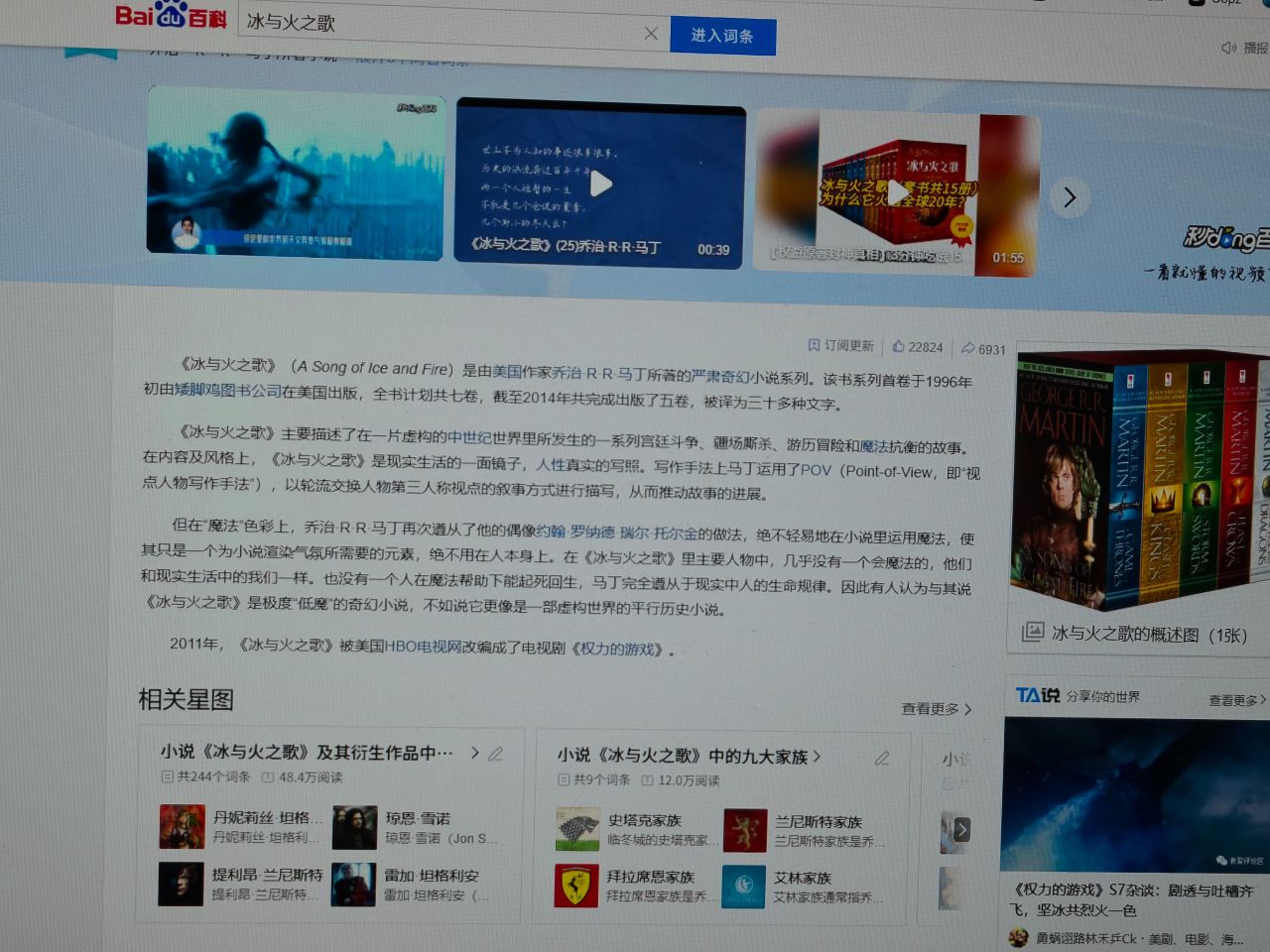
Task: Play the 冰与火之歌全书共15册 video
Action: pos(897,192)
